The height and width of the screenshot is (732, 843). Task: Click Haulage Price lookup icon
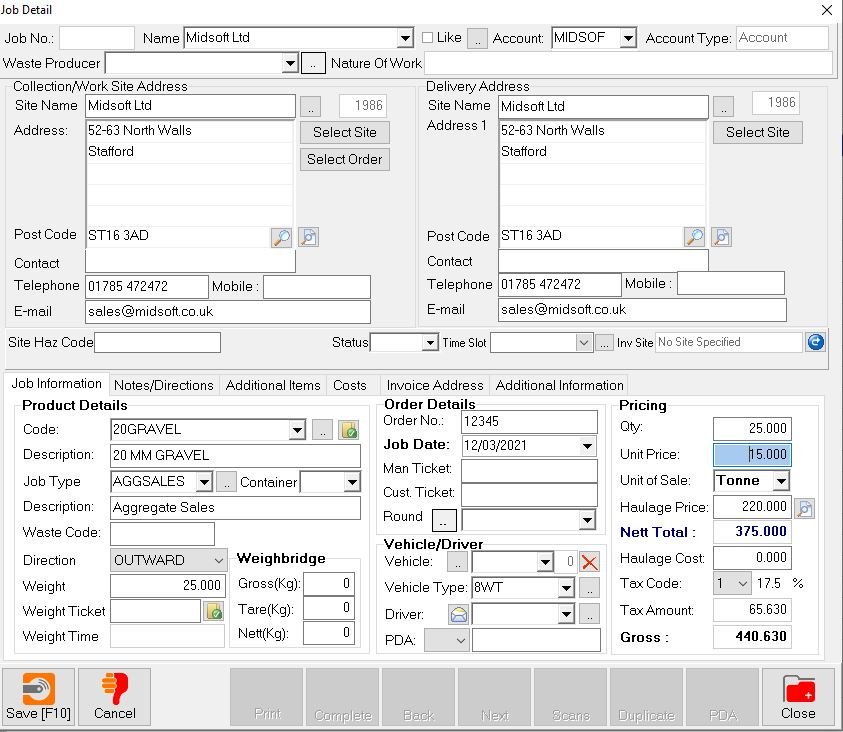pyautogui.click(x=805, y=508)
